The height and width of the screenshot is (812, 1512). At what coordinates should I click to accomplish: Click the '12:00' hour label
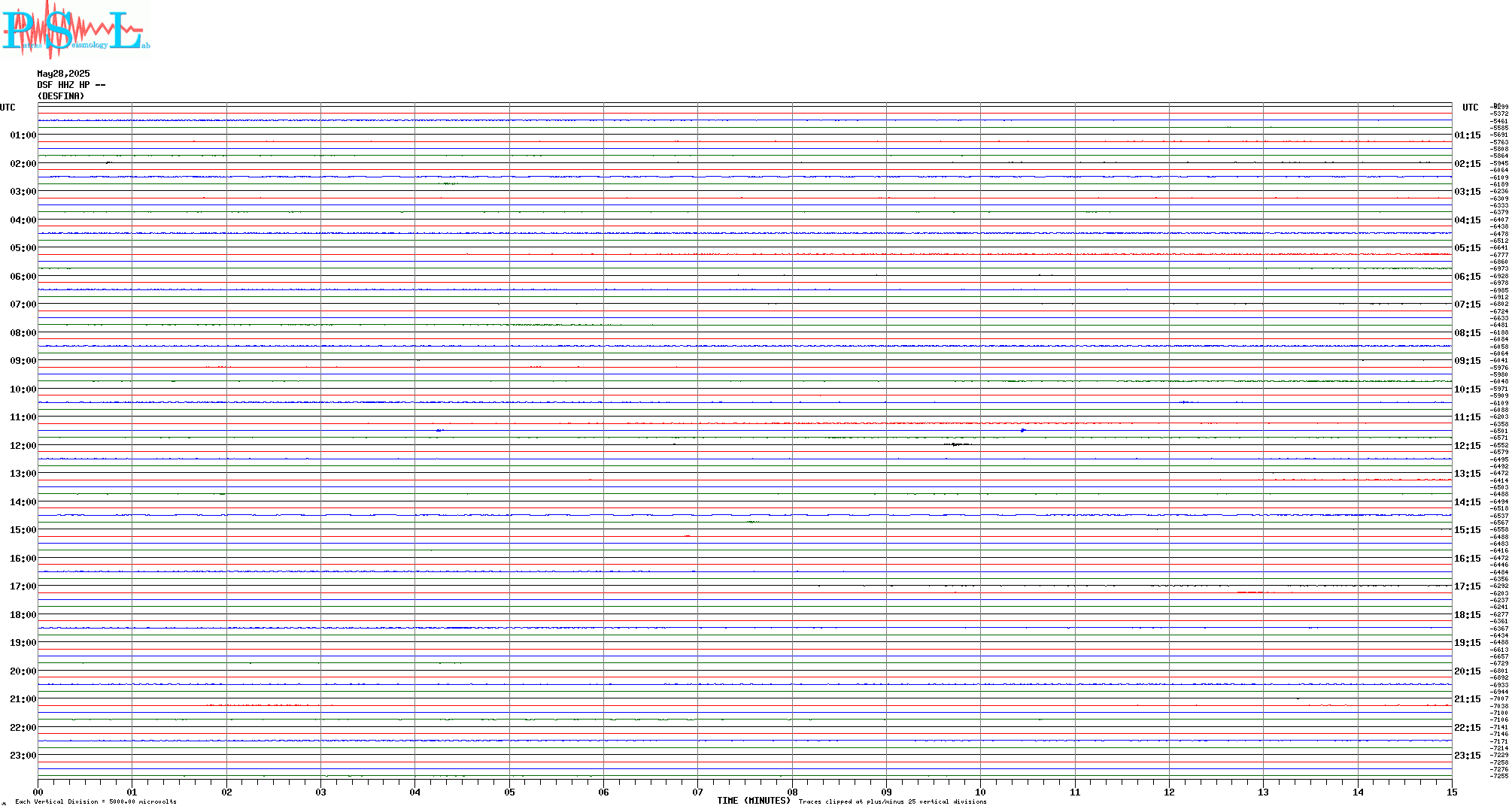coord(23,446)
